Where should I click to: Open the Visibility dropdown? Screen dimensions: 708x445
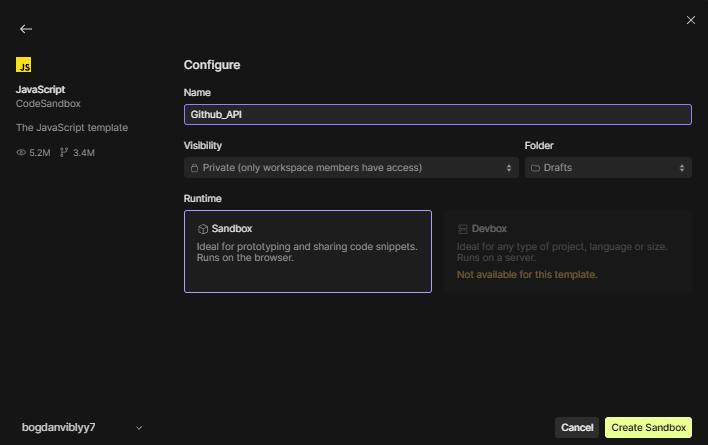coord(349,168)
